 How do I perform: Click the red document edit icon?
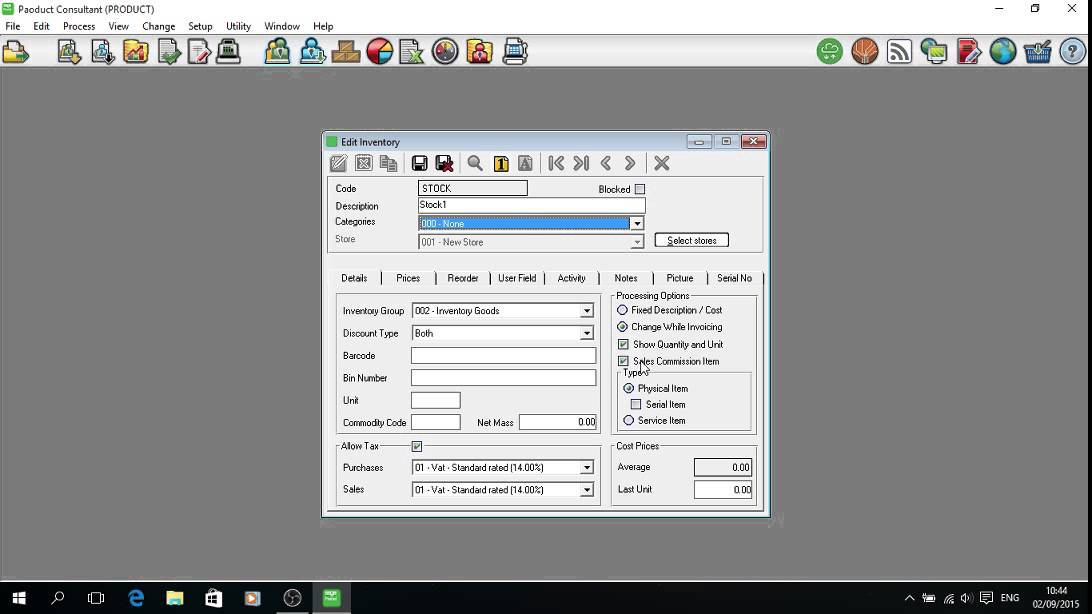pos(969,52)
